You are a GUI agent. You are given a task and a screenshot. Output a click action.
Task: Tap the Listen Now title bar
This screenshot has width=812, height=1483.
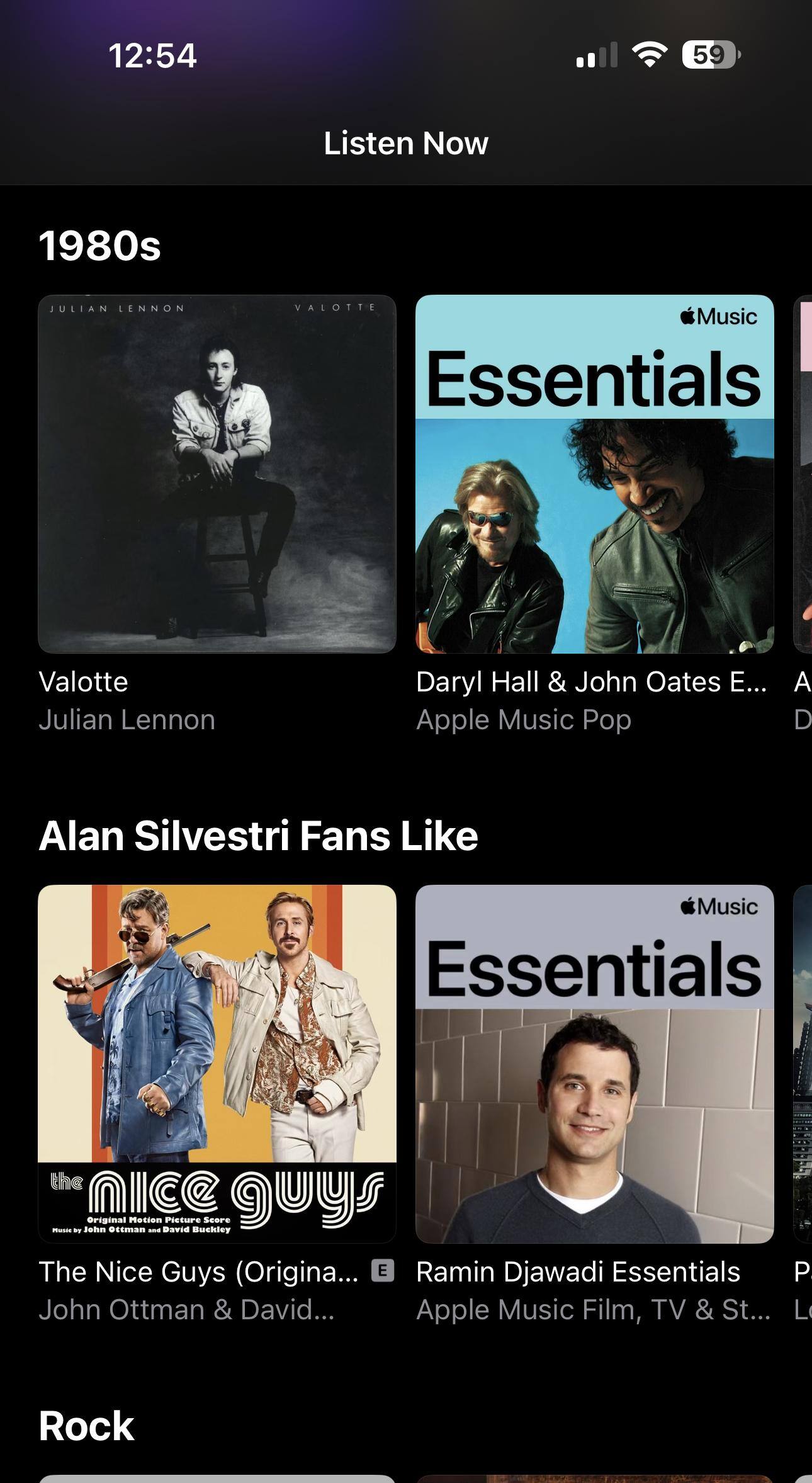[x=406, y=143]
